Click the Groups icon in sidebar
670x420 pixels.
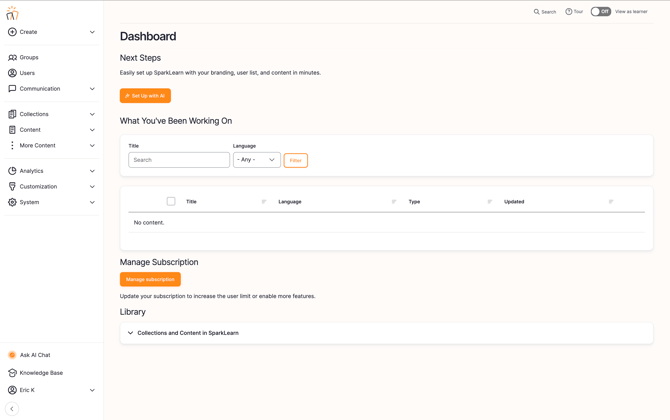pyautogui.click(x=12, y=57)
